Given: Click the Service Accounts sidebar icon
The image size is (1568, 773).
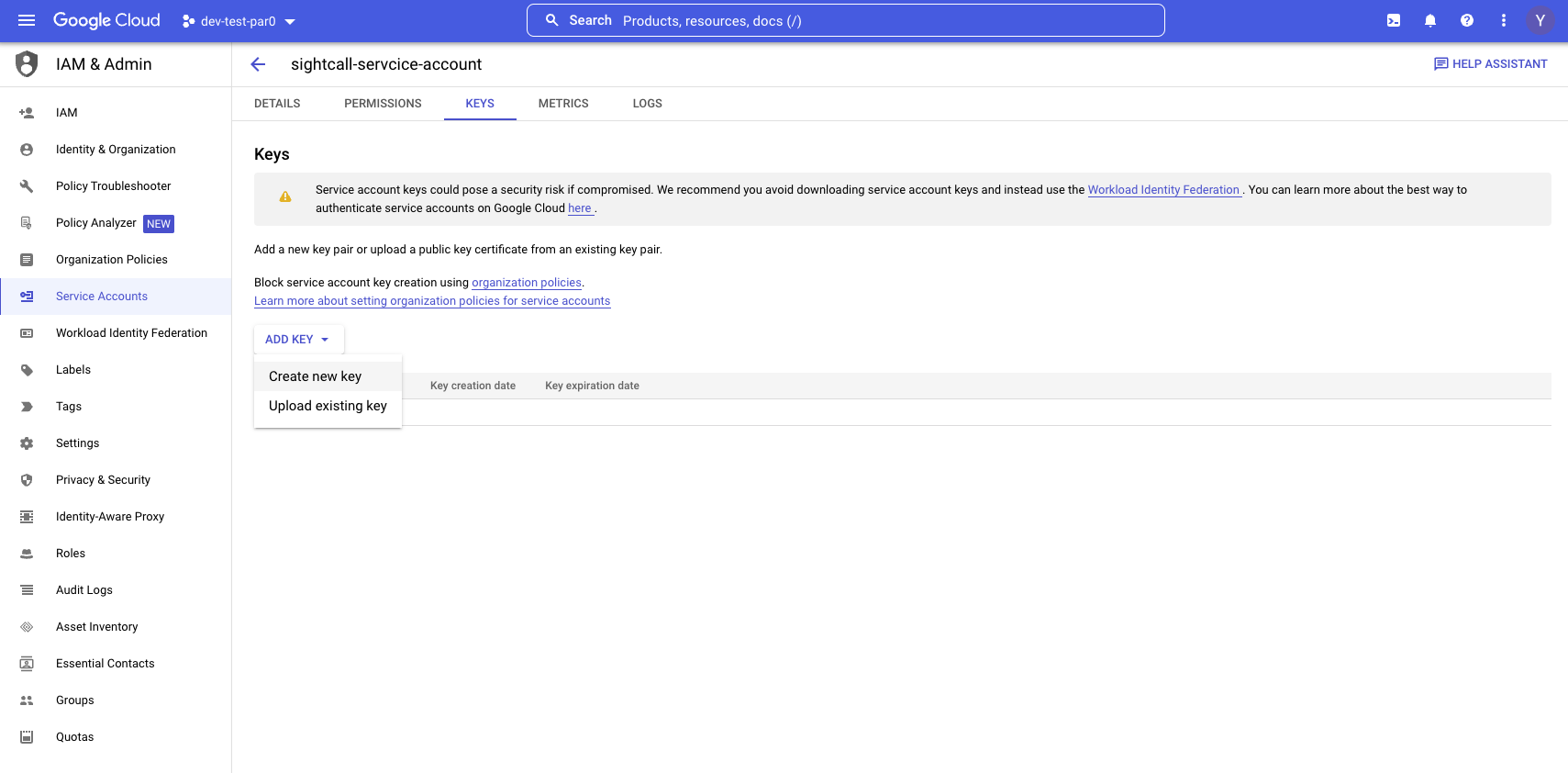Looking at the screenshot, I should point(27,297).
